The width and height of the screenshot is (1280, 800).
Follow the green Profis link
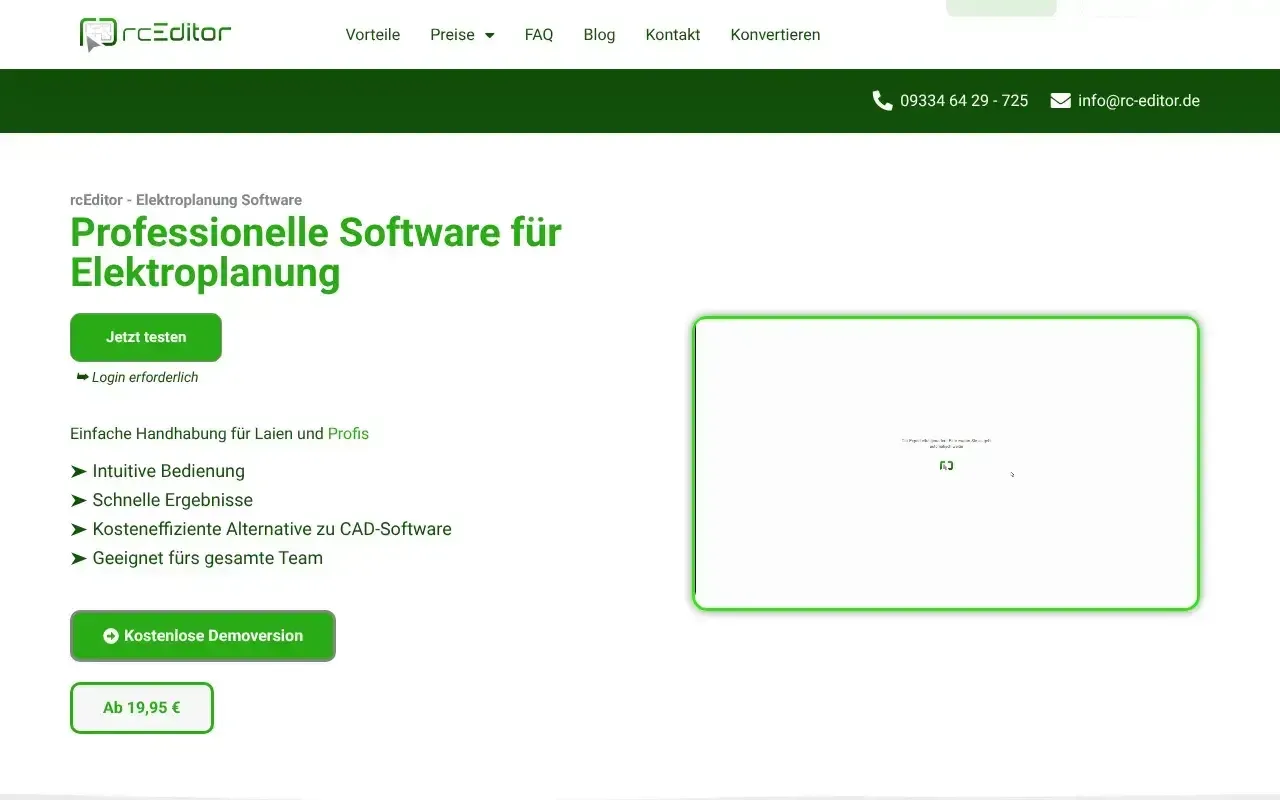[348, 434]
